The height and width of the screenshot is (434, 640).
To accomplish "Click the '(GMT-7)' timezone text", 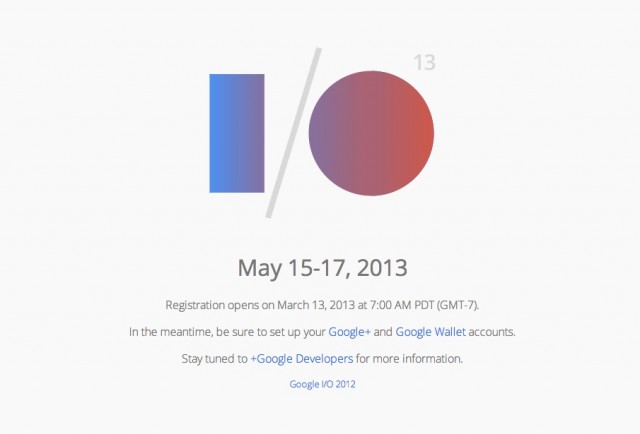I will point(458,305).
